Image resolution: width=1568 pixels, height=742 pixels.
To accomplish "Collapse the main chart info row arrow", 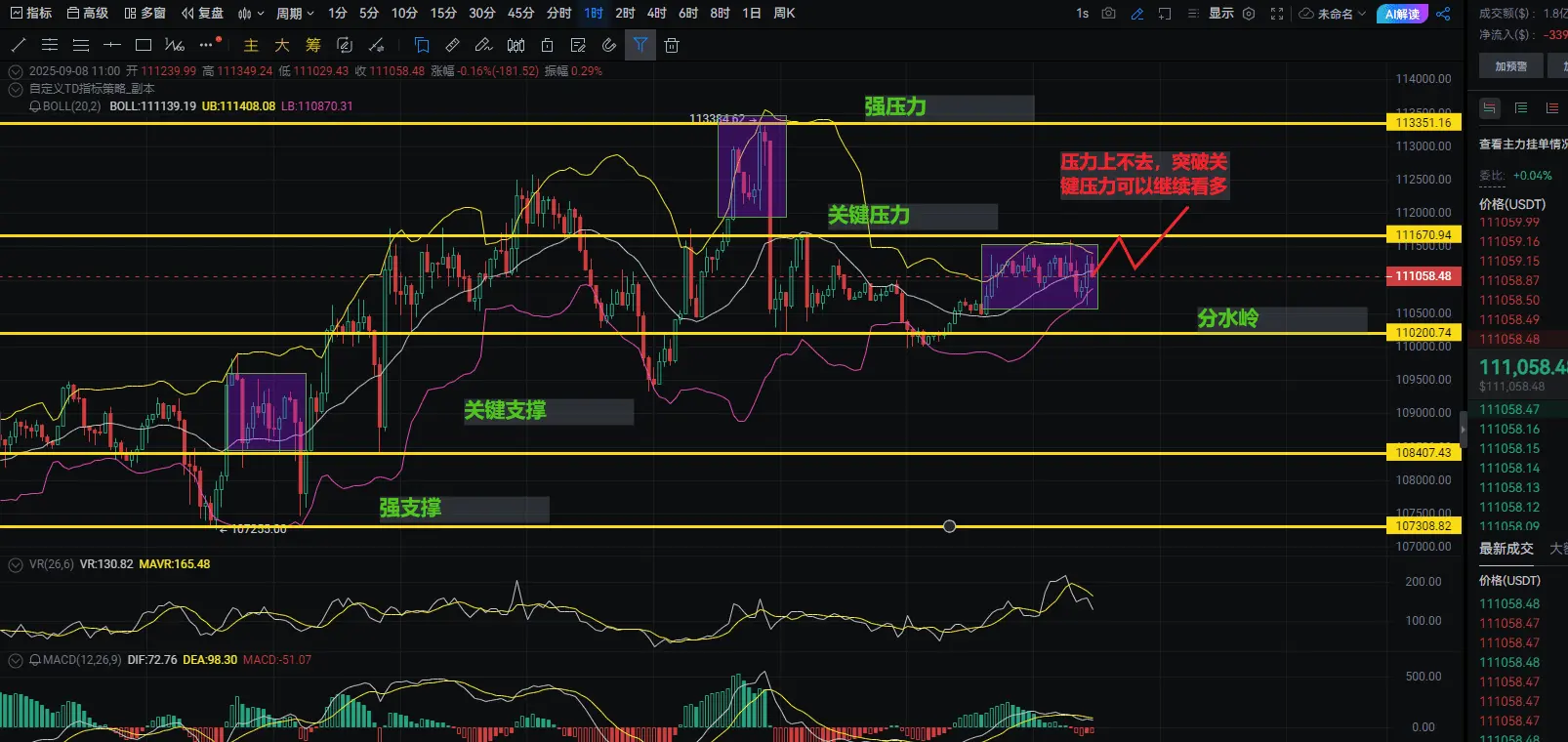I will (16, 71).
